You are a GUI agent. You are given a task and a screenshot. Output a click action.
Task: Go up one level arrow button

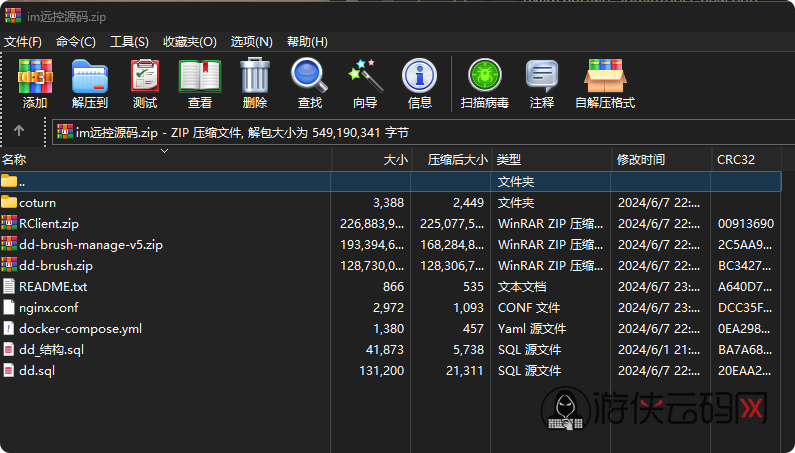[x=19, y=131]
